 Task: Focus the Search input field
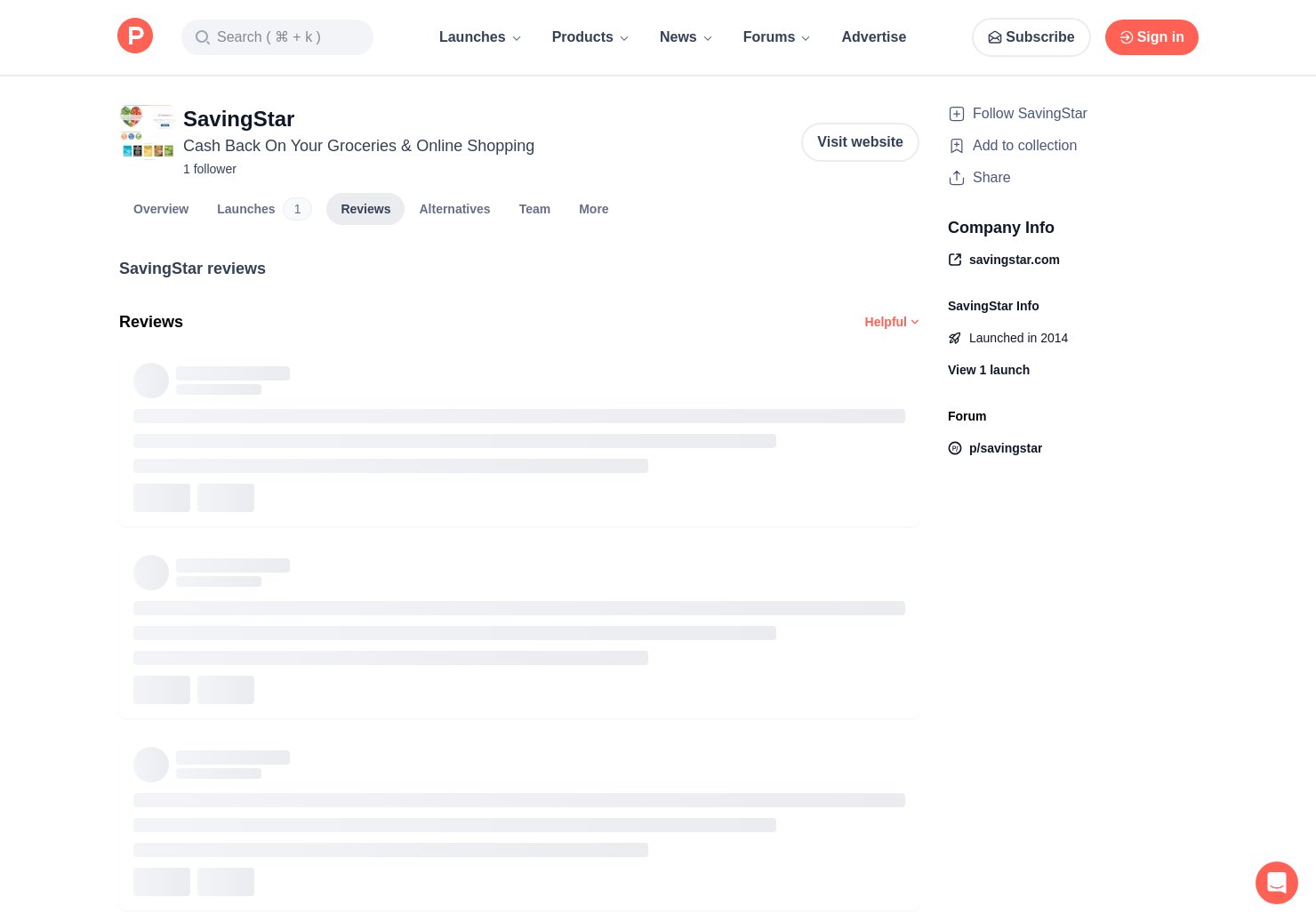[x=277, y=37]
